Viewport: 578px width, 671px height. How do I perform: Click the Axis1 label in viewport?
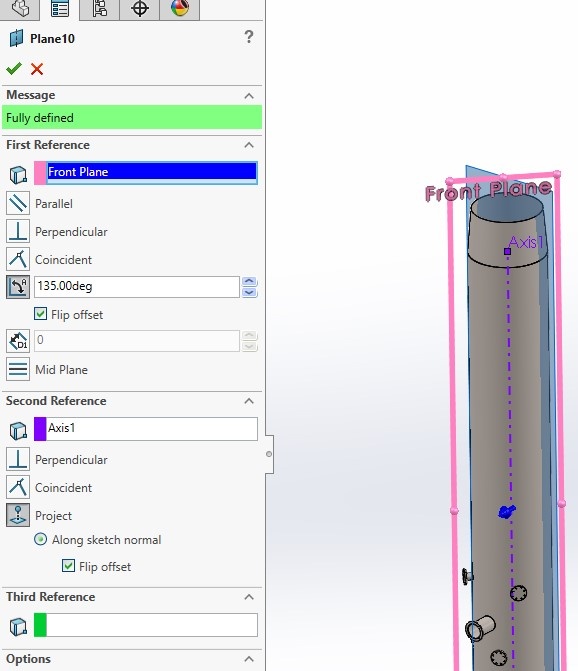click(526, 242)
